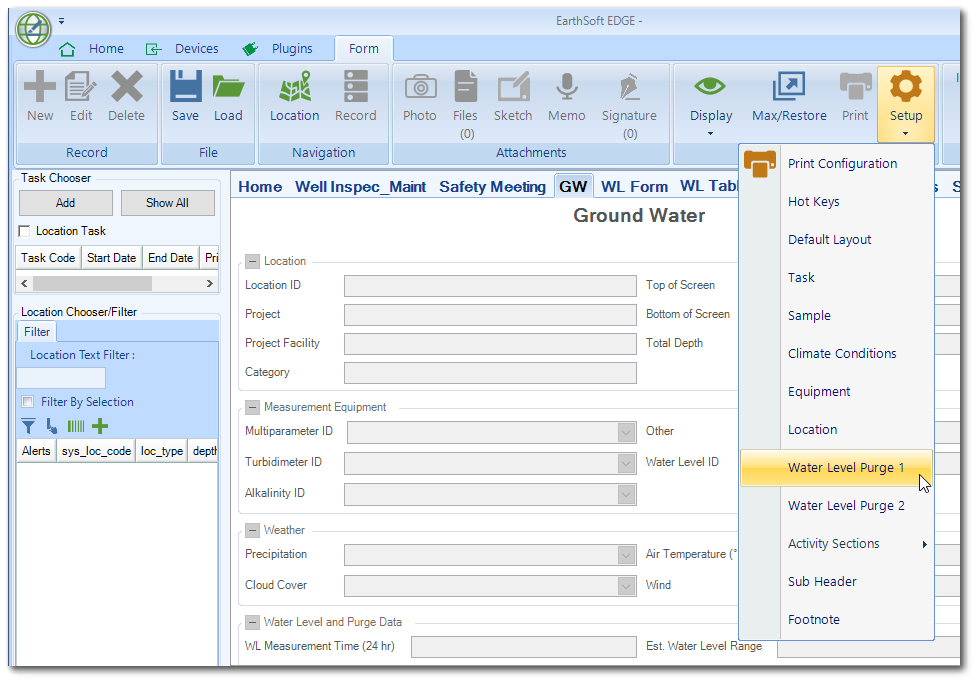Load a data file
Viewport: 976px width, 682px height.
click(x=228, y=95)
